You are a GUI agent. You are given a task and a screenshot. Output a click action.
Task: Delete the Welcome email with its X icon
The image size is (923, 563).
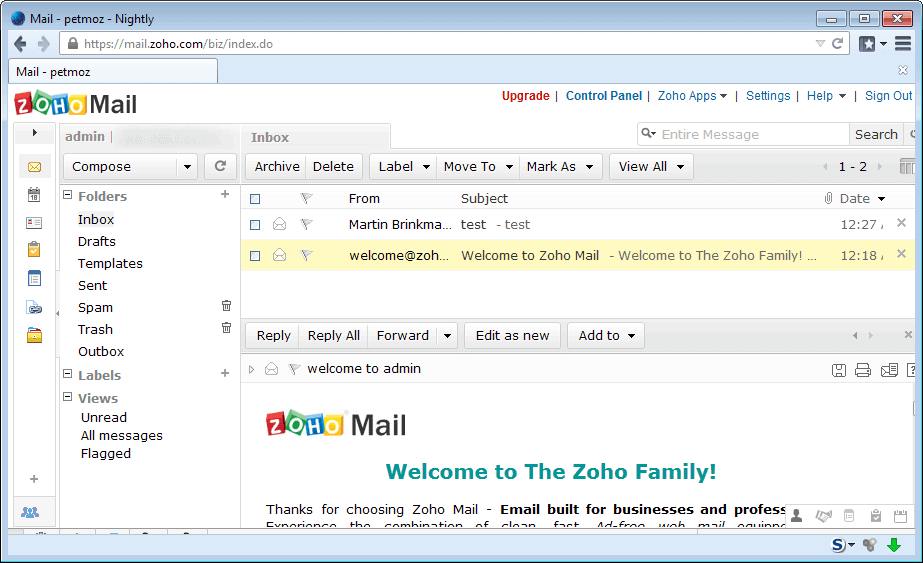tap(901, 254)
